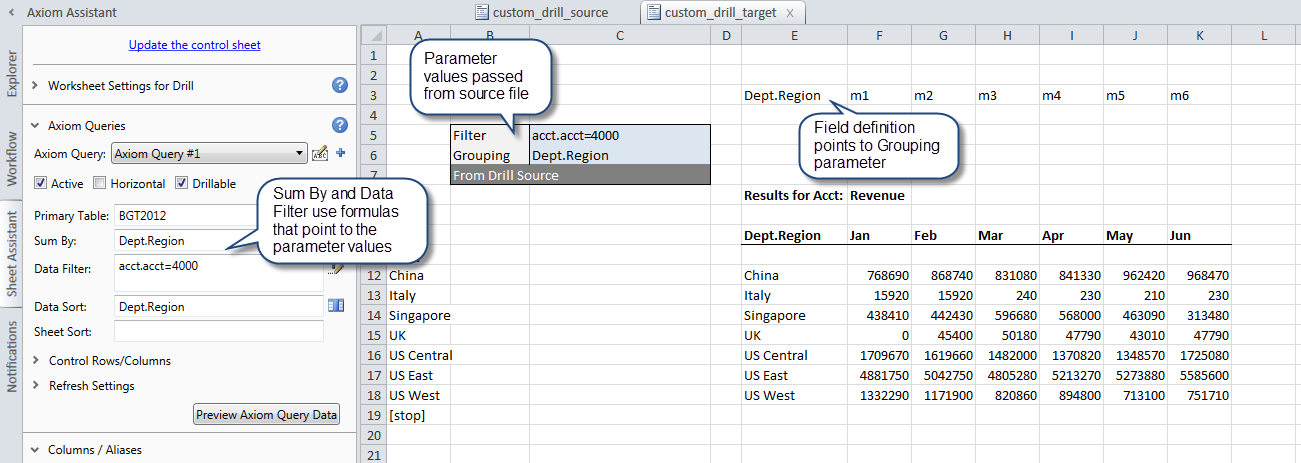This screenshot has width=1301, height=463.
Task: Add a new Axiom Query with plus icon
Action: [x=340, y=153]
